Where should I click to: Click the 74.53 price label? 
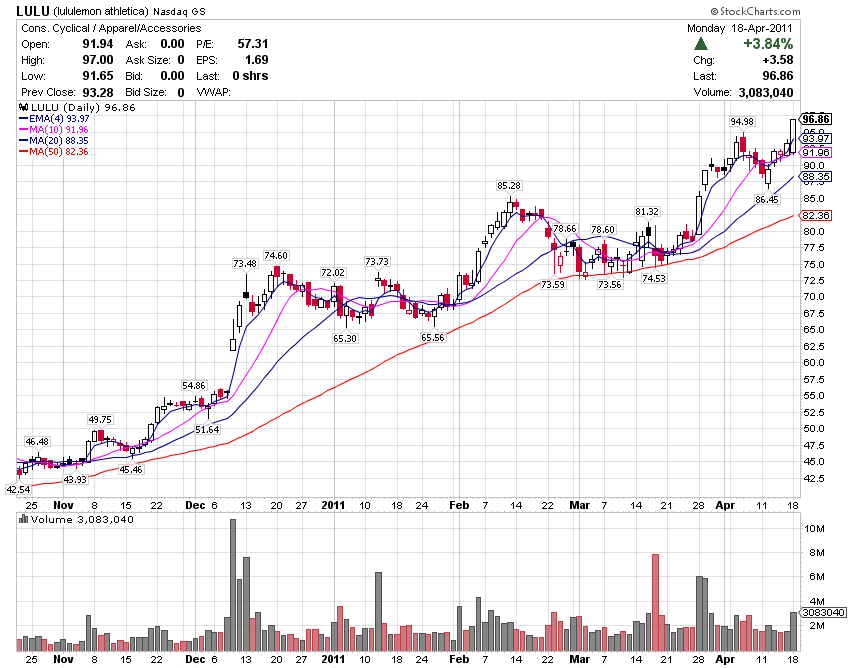(653, 278)
